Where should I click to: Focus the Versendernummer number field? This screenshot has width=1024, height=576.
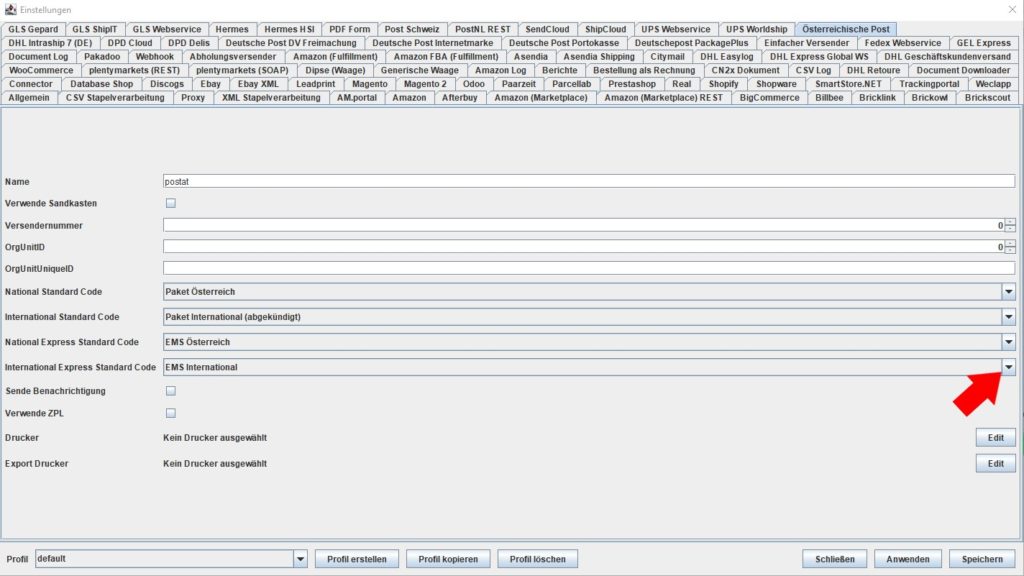[x=584, y=225]
